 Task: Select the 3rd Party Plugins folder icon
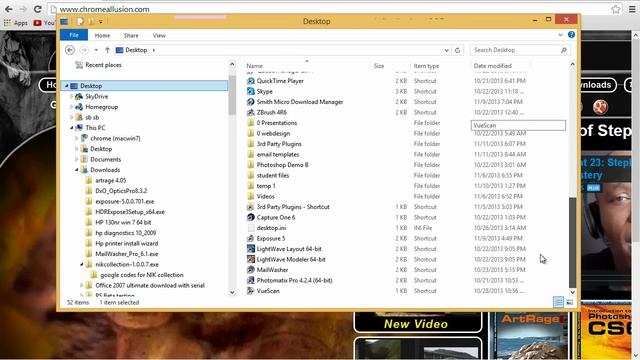[x=251, y=144]
